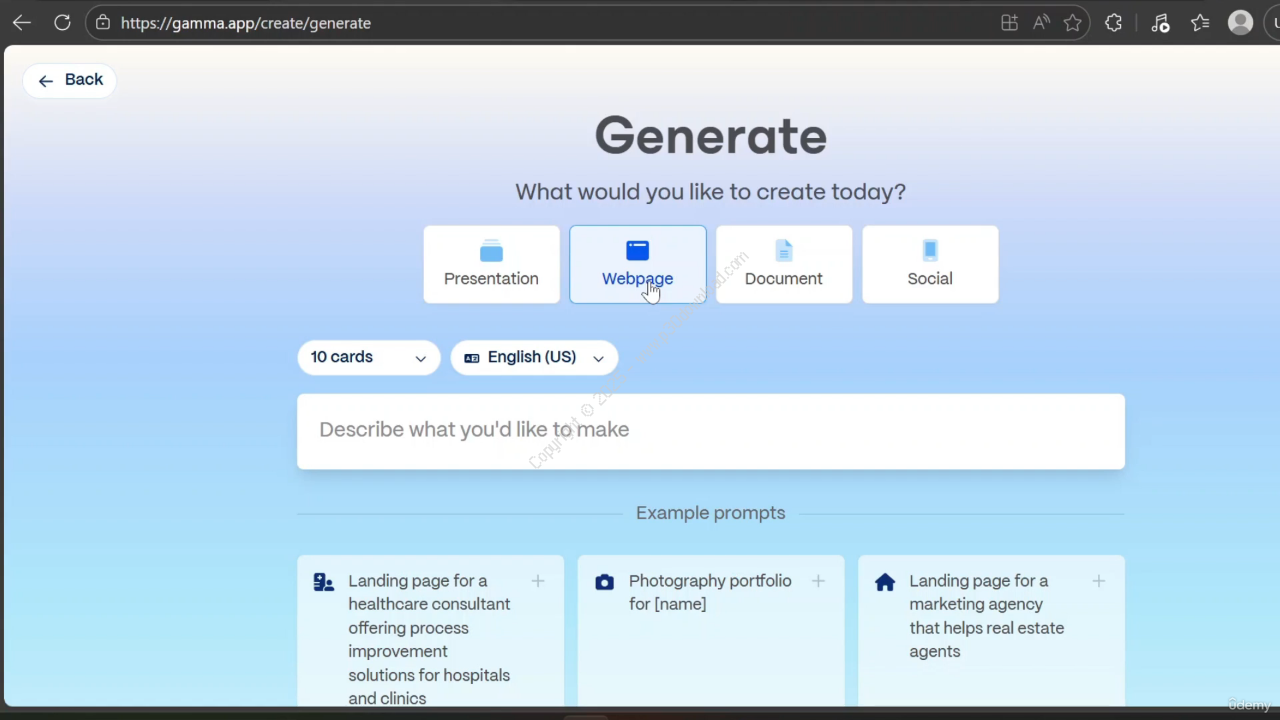The image size is (1280, 720).
Task: Select the Social format option
Action: 929,264
